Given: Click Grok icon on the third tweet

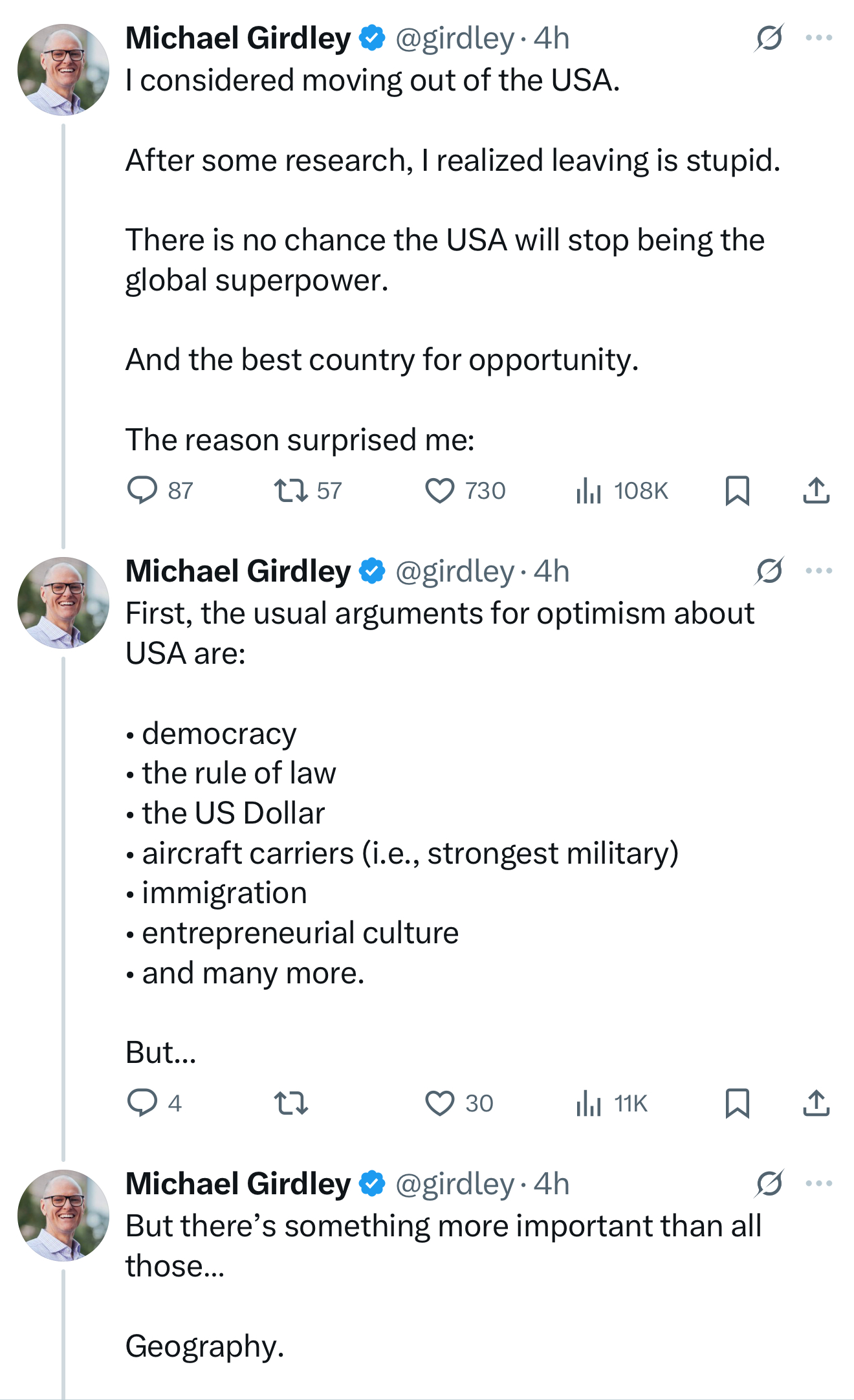Looking at the screenshot, I should coord(769,1183).
